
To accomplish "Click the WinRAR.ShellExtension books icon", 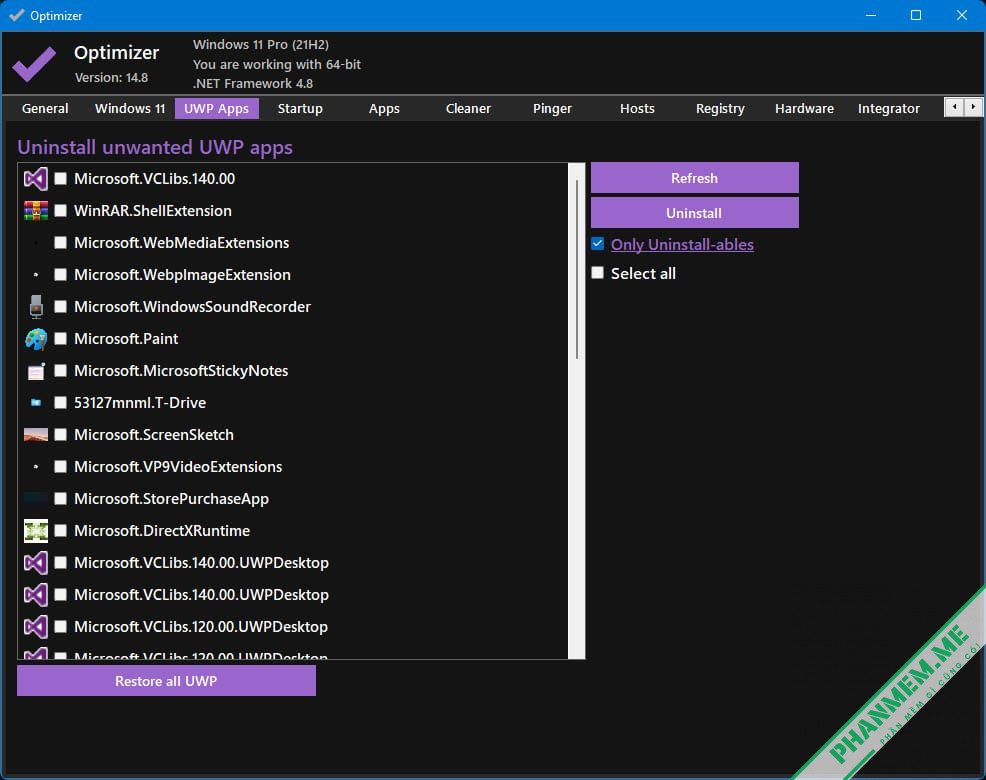I will [36, 211].
